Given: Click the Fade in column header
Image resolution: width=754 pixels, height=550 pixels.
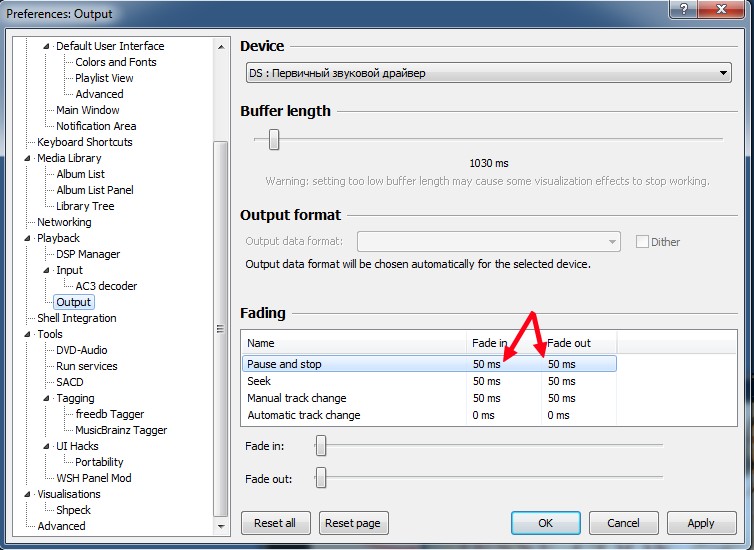Looking at the screenshot, I should (503, 343).
